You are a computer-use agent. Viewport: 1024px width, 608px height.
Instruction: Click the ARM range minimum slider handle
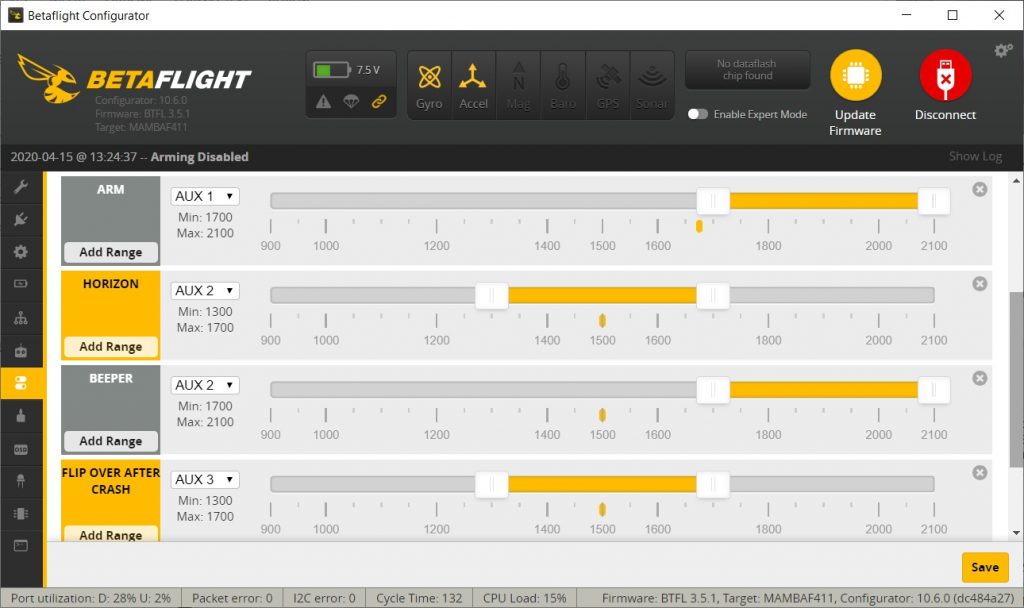point(712,201)
